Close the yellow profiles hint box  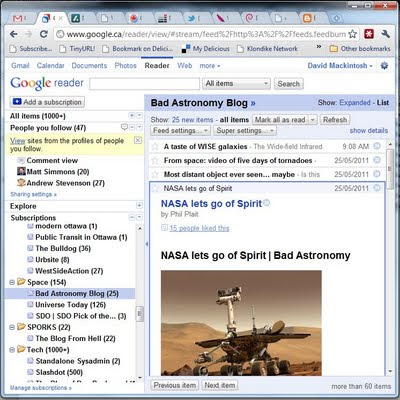tap(138, 140)
